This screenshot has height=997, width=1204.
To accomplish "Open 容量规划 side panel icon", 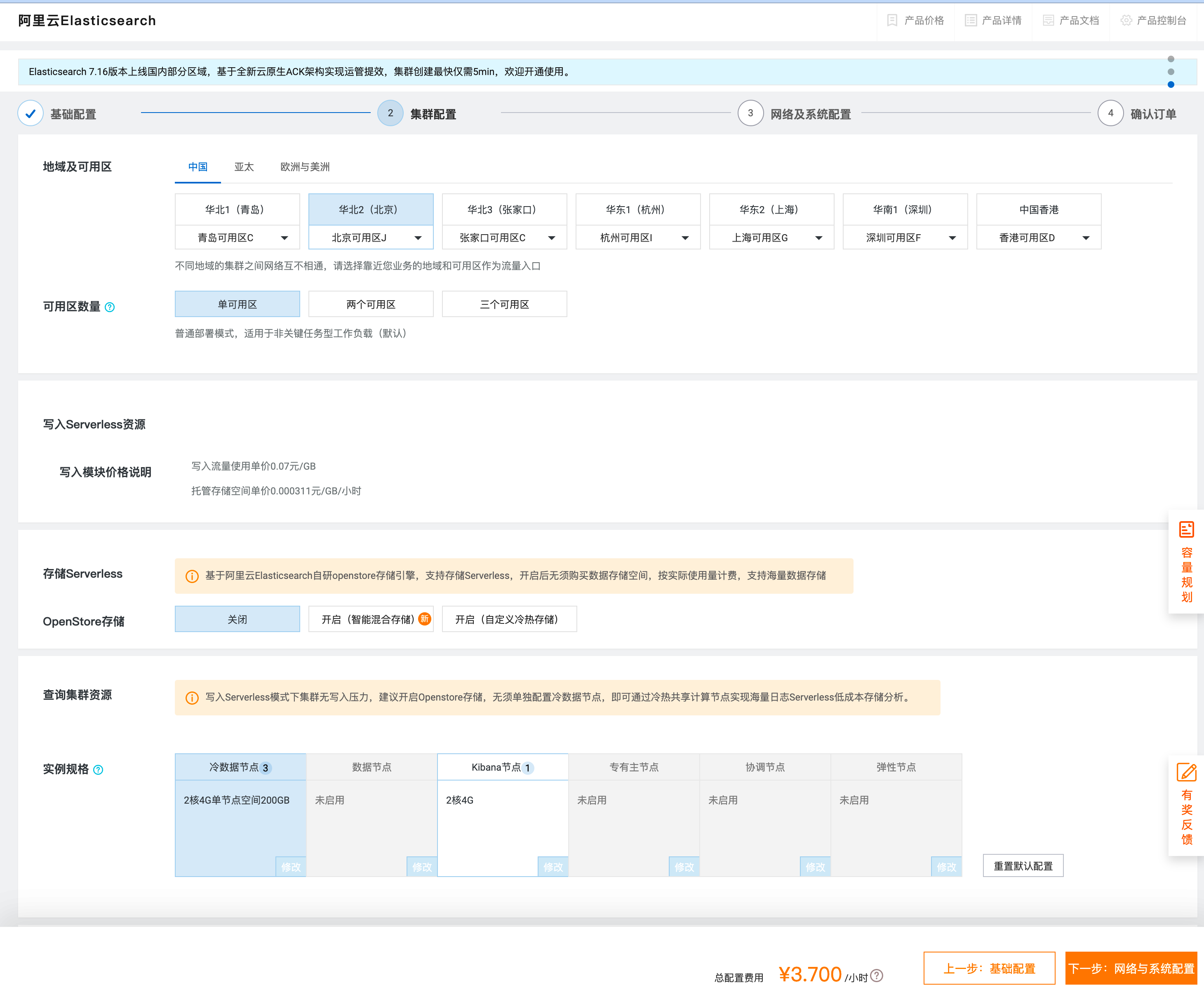I will point(1186,529).
